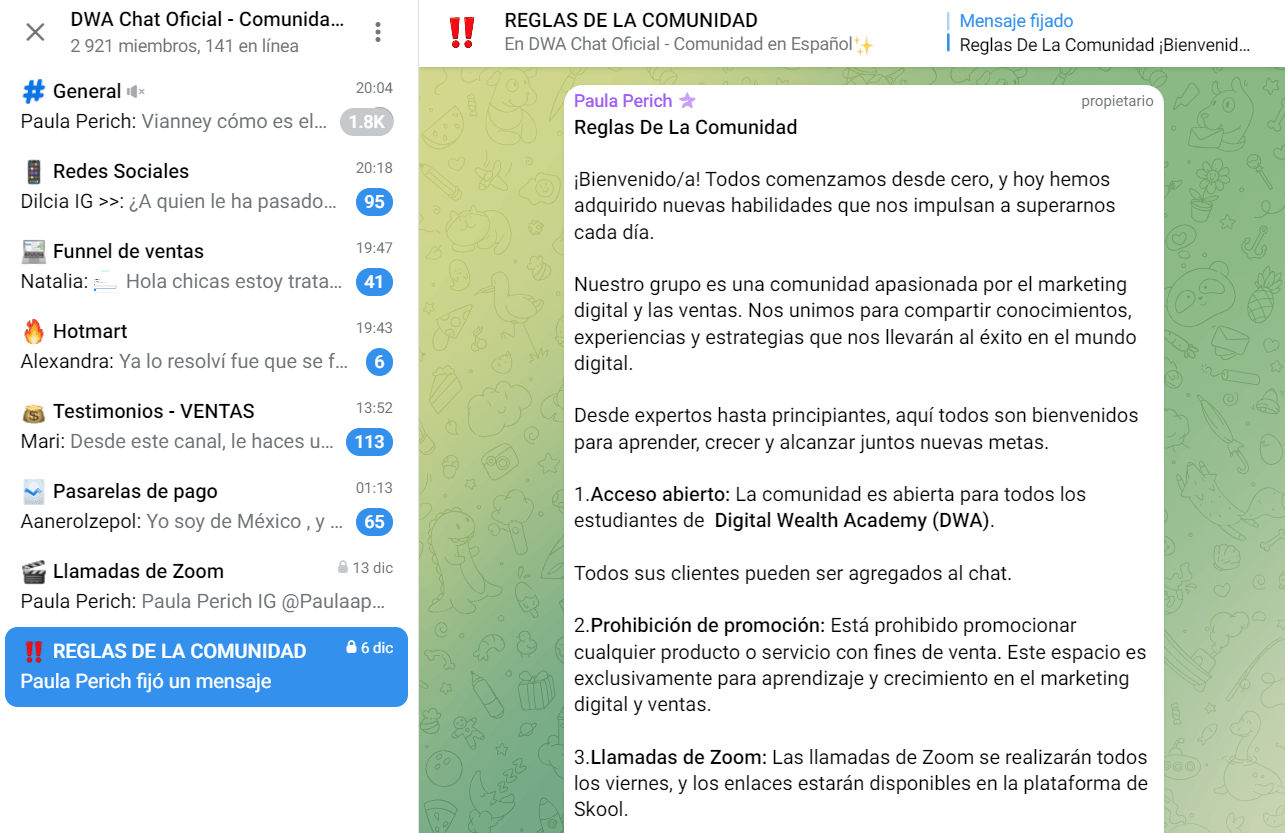Click the muted speaker icon beside General
This screenshot has height=833, width=1285.
pos(136,92)
